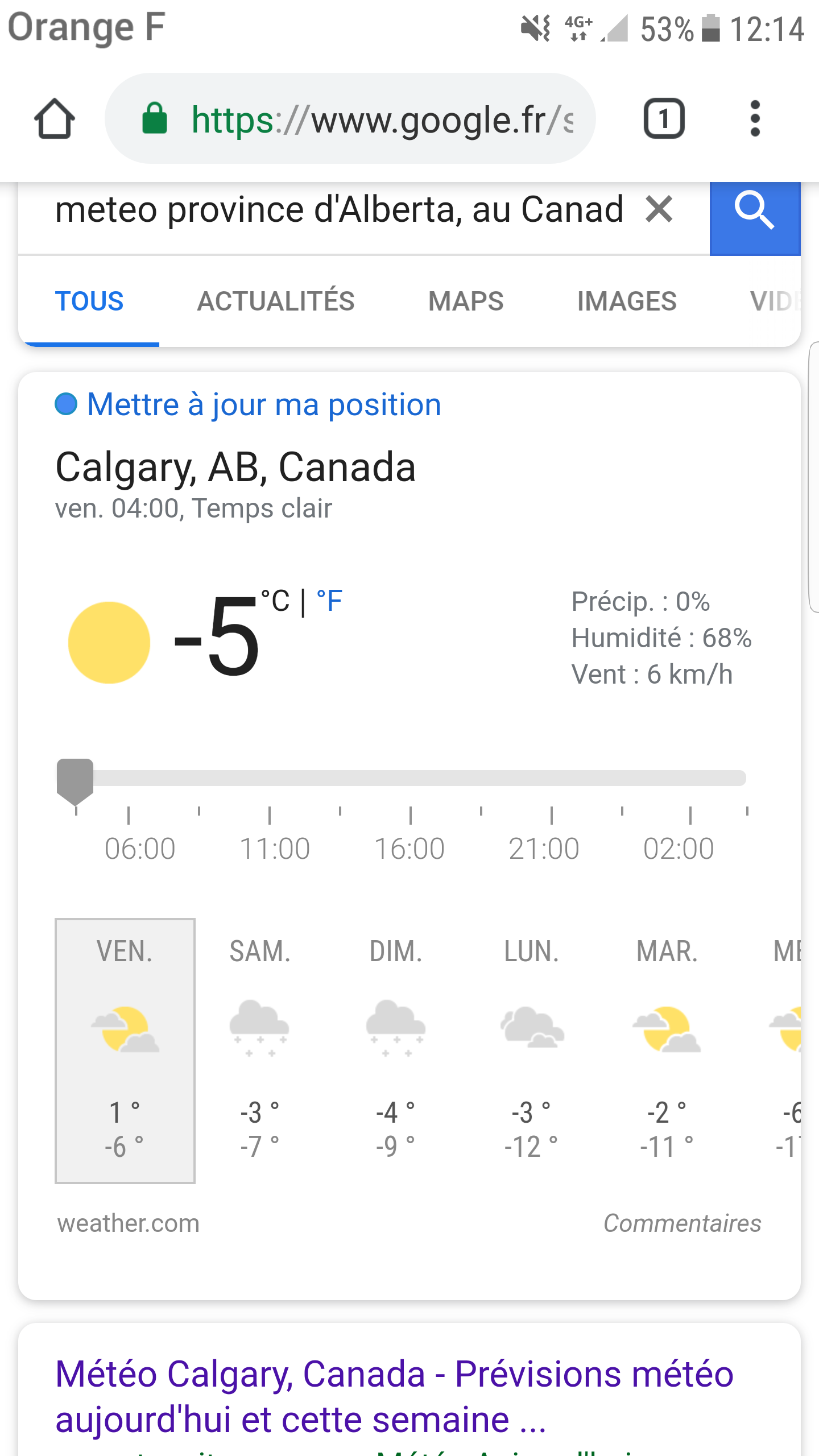
Task: Tap the blue location dot icon
Action: point(66,404)
